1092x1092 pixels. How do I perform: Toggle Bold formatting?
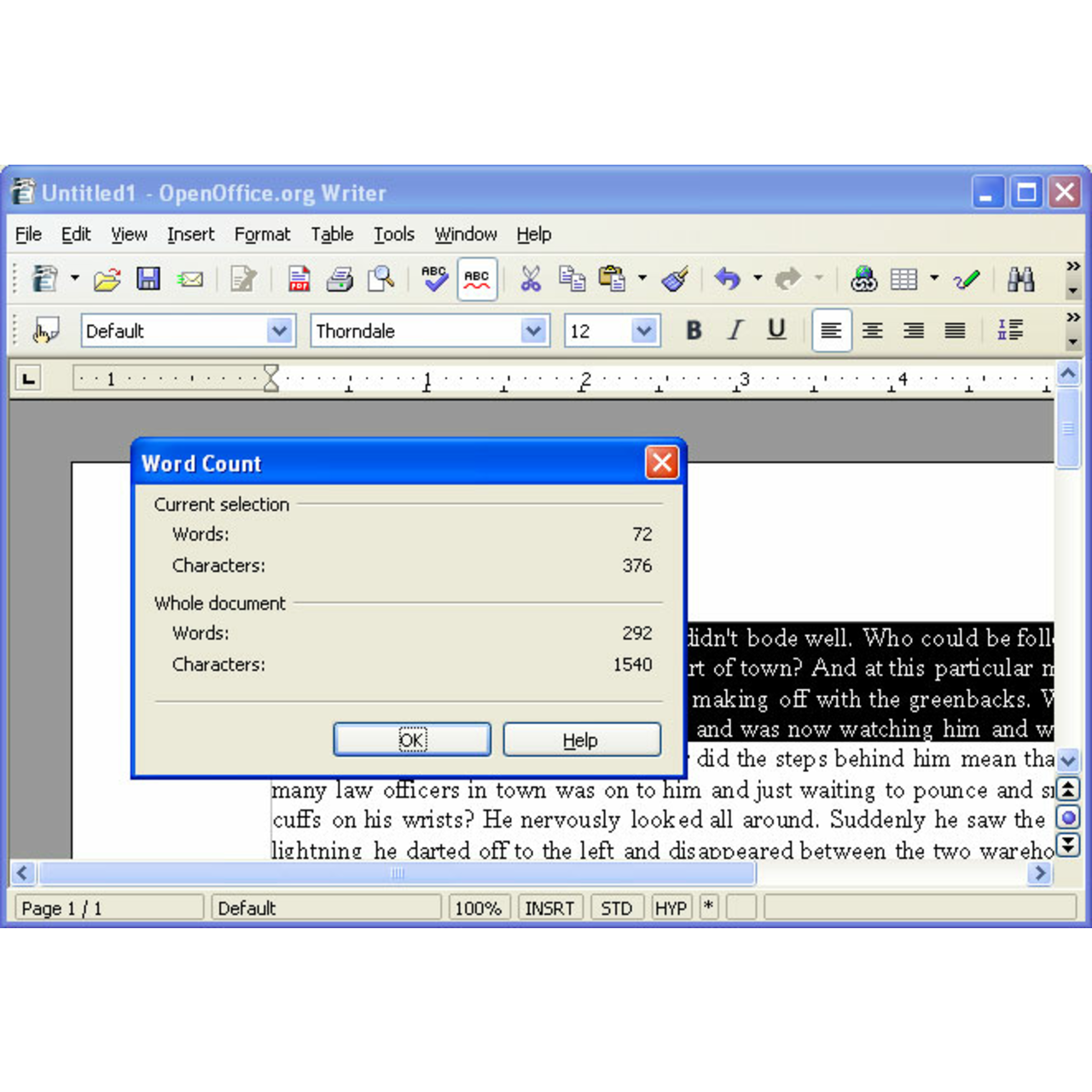click(694, 330)
